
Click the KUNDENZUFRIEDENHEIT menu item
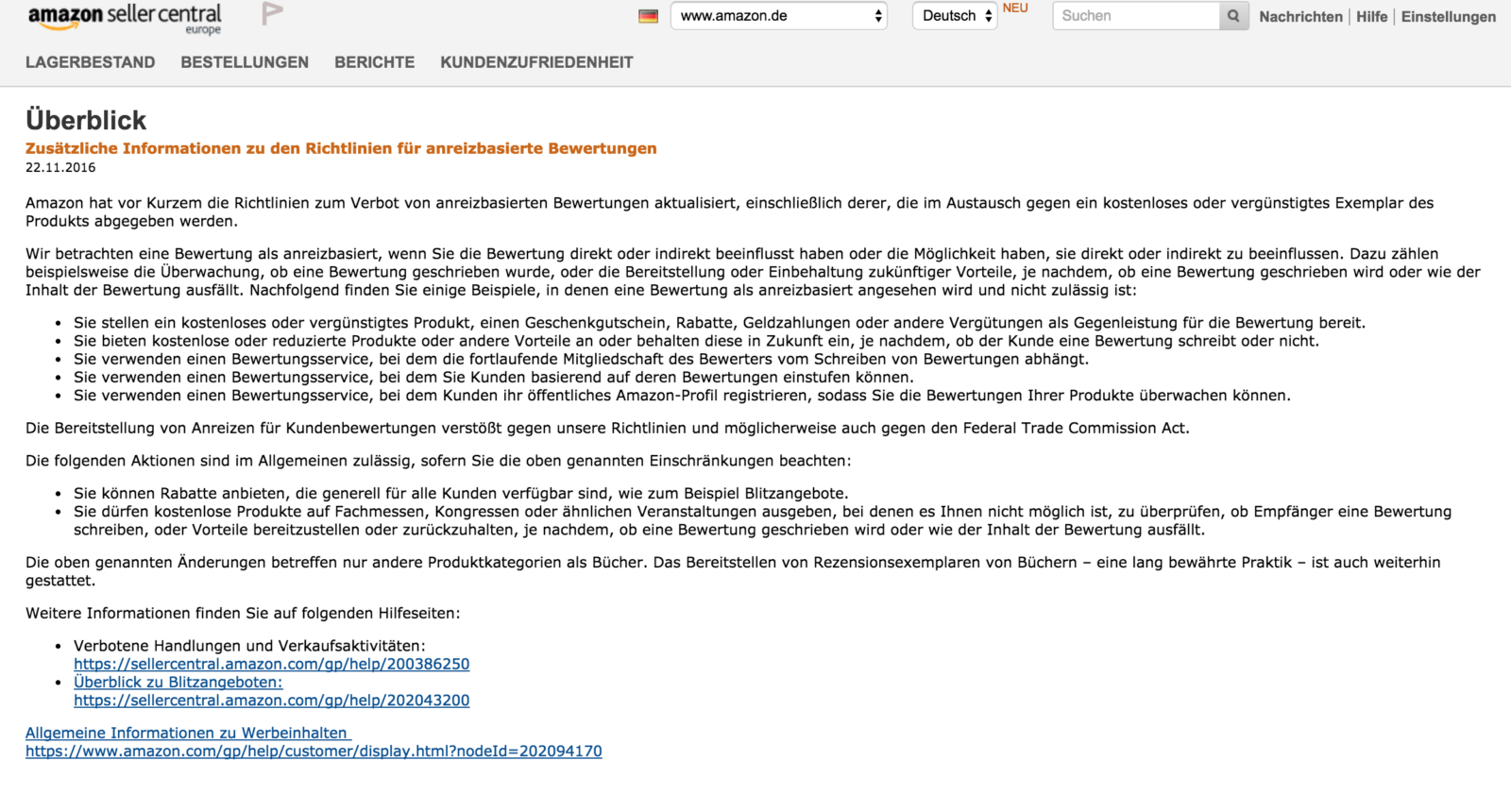coord(536,62)
